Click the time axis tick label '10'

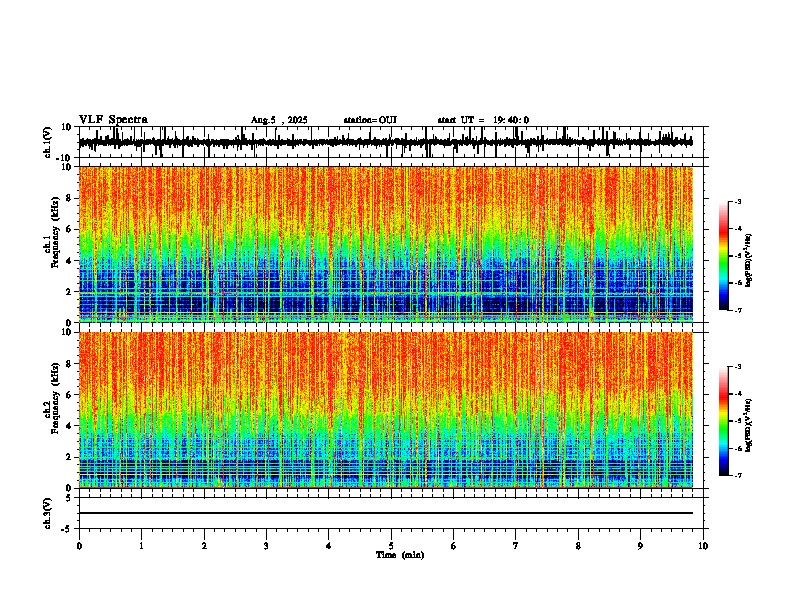[x=703, y=546]
